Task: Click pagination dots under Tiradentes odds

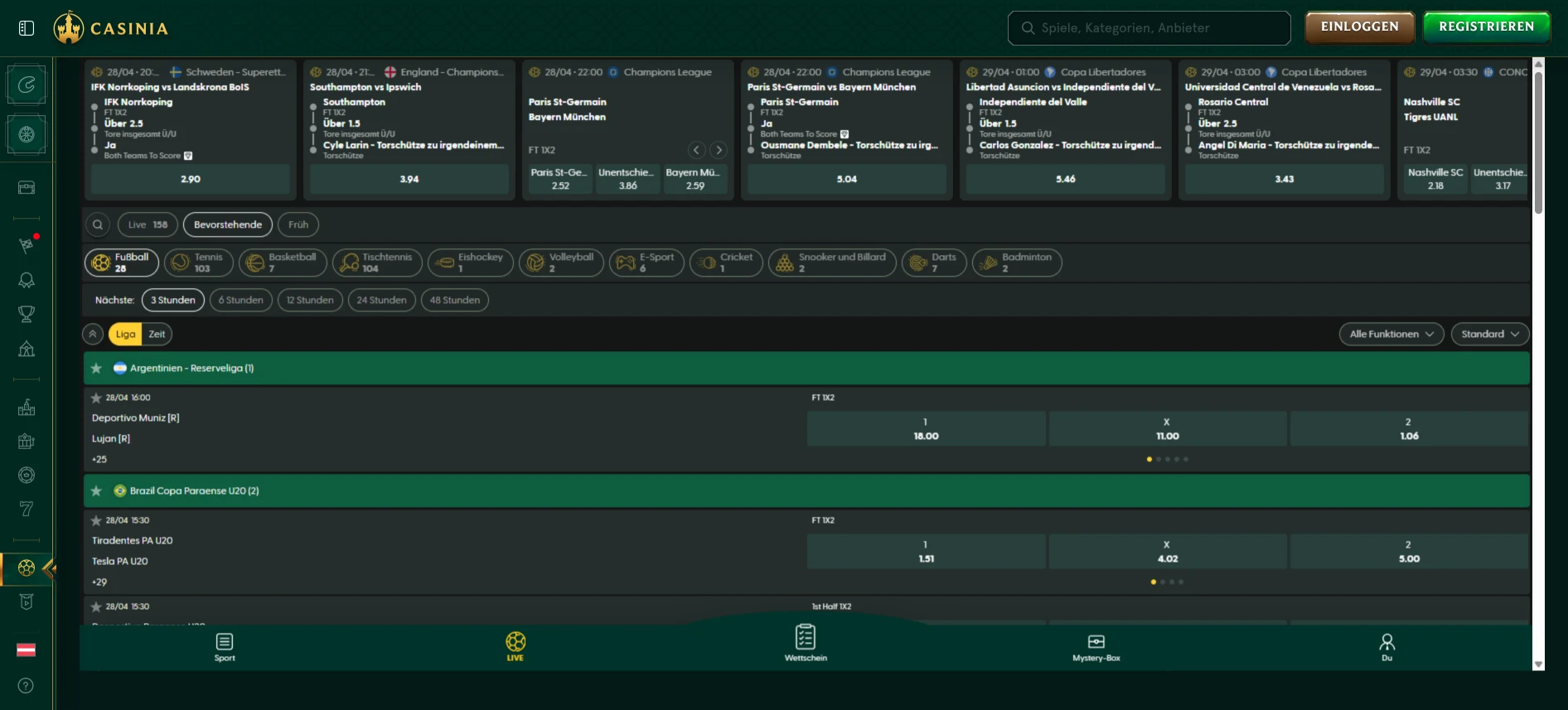Action: pyautogui.click(x=1168, y=582)
